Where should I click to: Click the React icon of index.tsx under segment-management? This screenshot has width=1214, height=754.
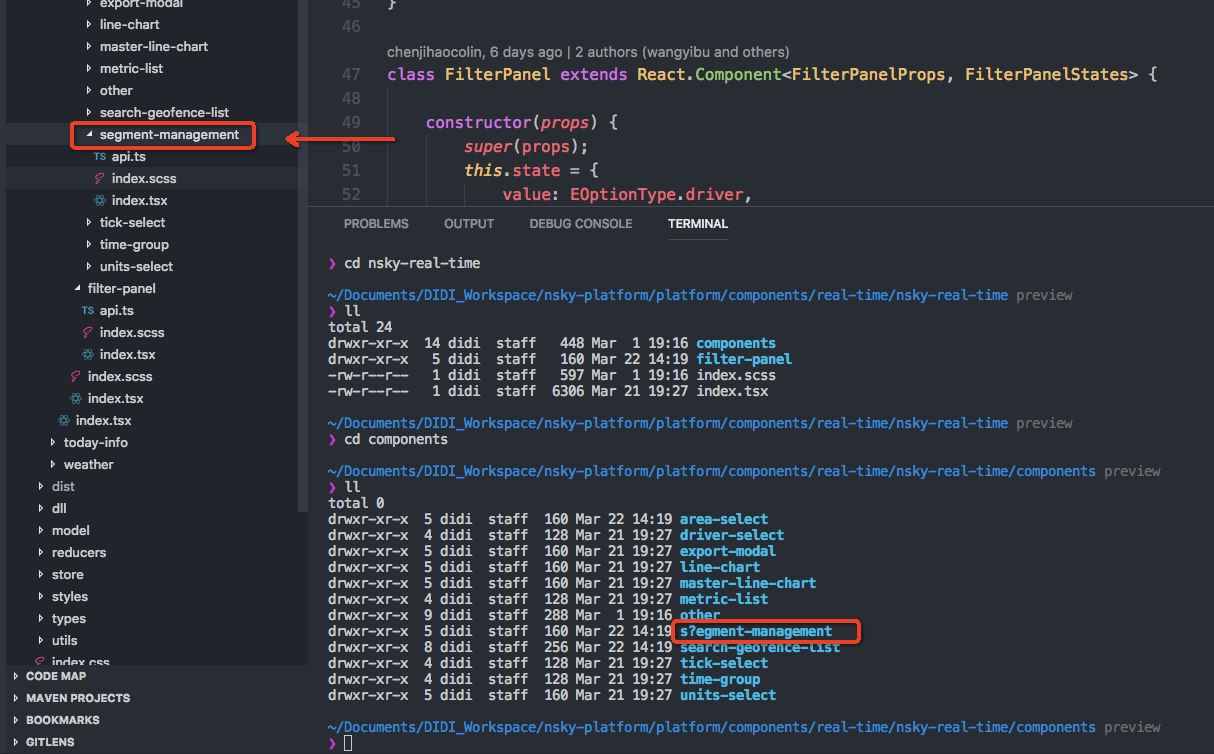tap(99, 201)
